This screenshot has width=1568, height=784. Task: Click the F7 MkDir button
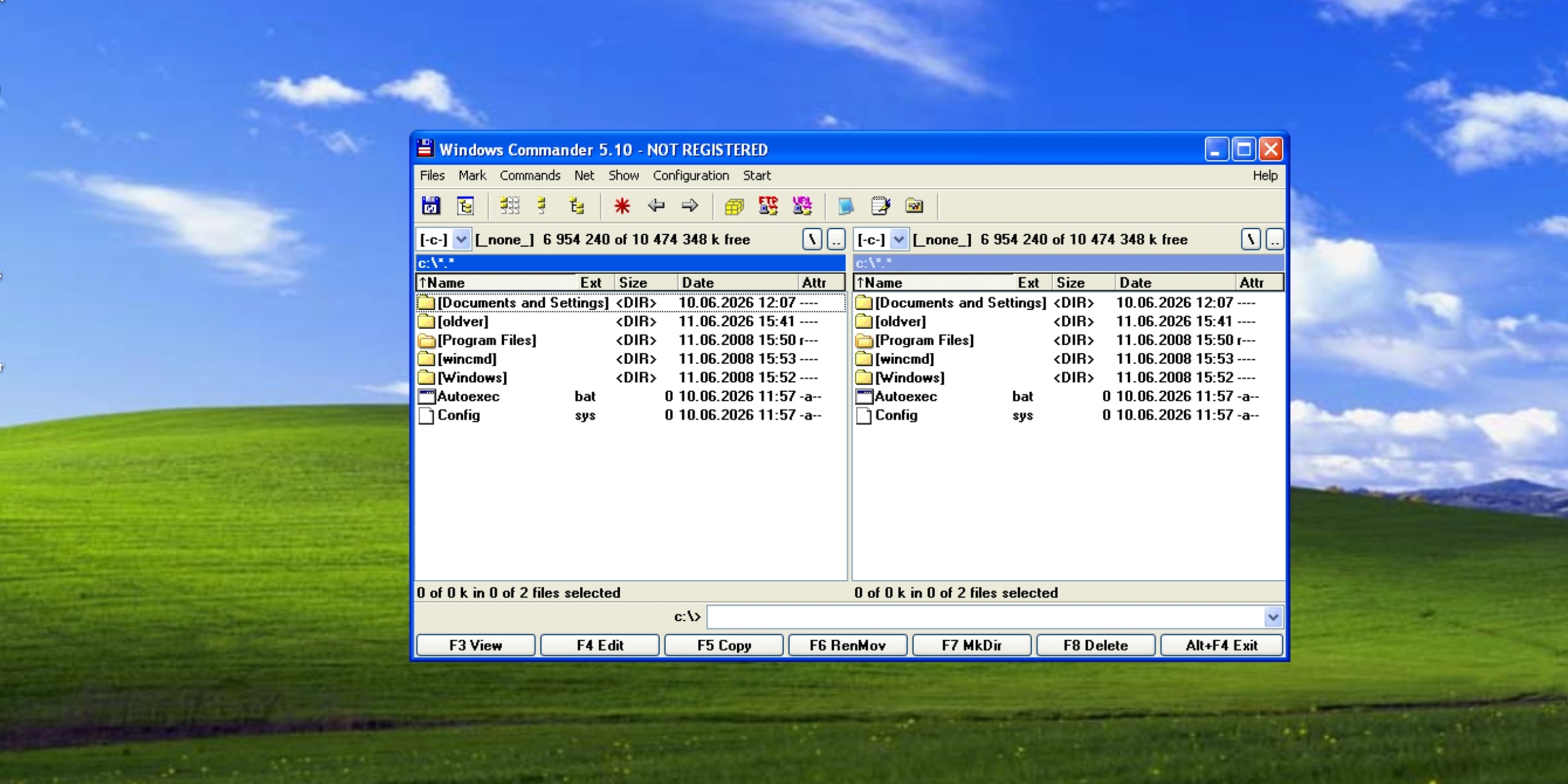pos(971,645)
